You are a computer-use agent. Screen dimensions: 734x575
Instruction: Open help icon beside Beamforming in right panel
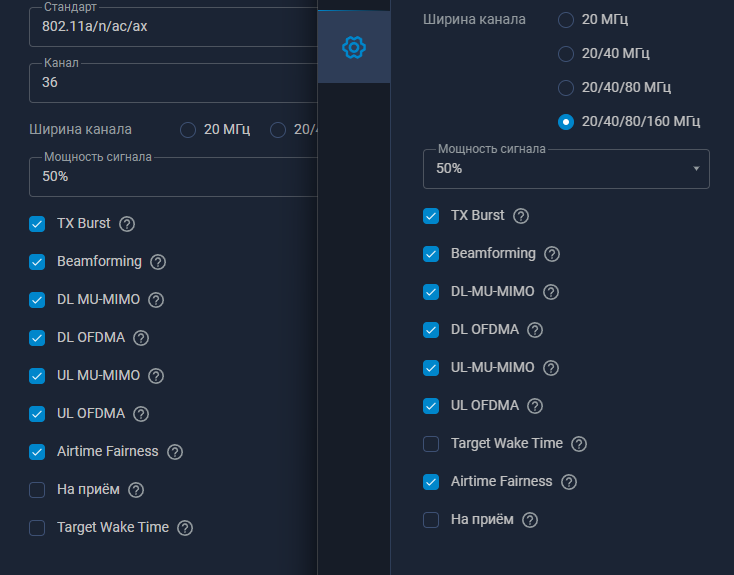552,254
